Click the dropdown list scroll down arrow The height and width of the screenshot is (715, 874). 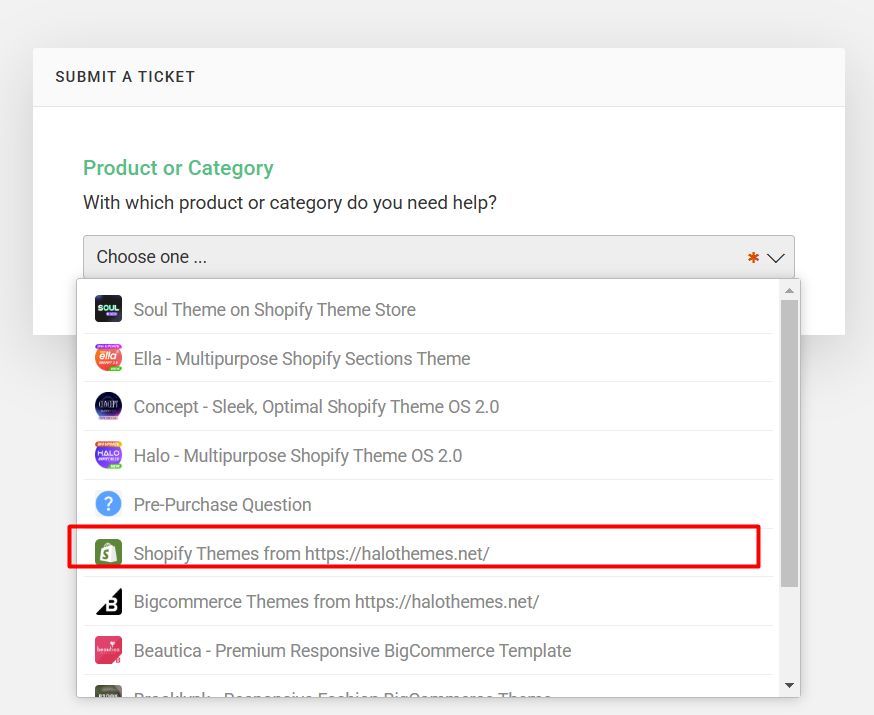coord(789,685)
